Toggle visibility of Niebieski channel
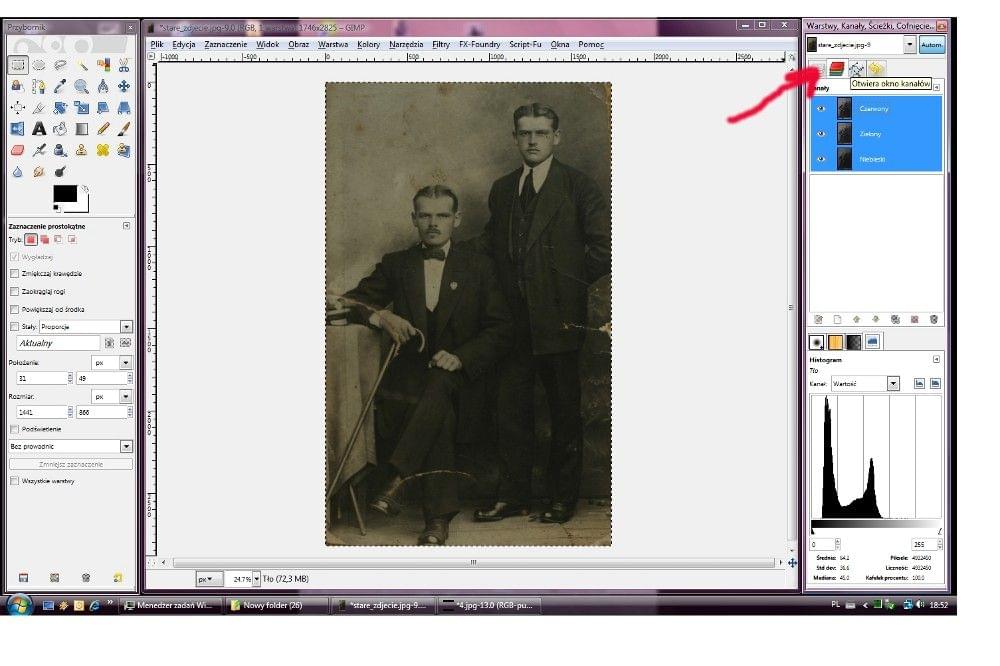Image resolution: width=1000 pixels, height=666 pixels. point(821,159)
